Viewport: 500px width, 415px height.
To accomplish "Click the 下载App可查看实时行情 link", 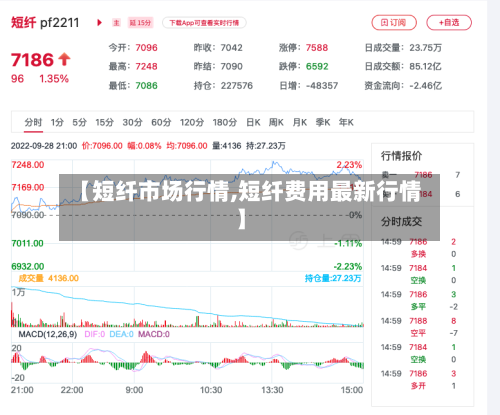I will point(204,23).
